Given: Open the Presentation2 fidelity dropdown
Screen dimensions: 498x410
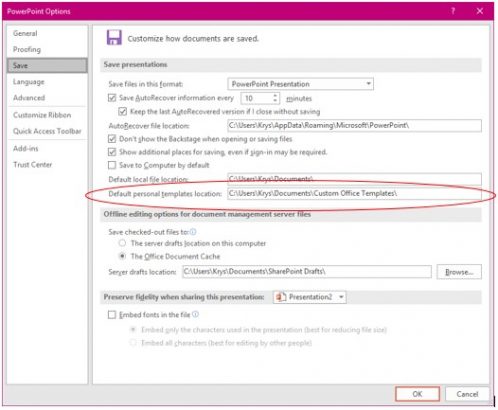Looking at the screenshot, I should pos(310,297).
